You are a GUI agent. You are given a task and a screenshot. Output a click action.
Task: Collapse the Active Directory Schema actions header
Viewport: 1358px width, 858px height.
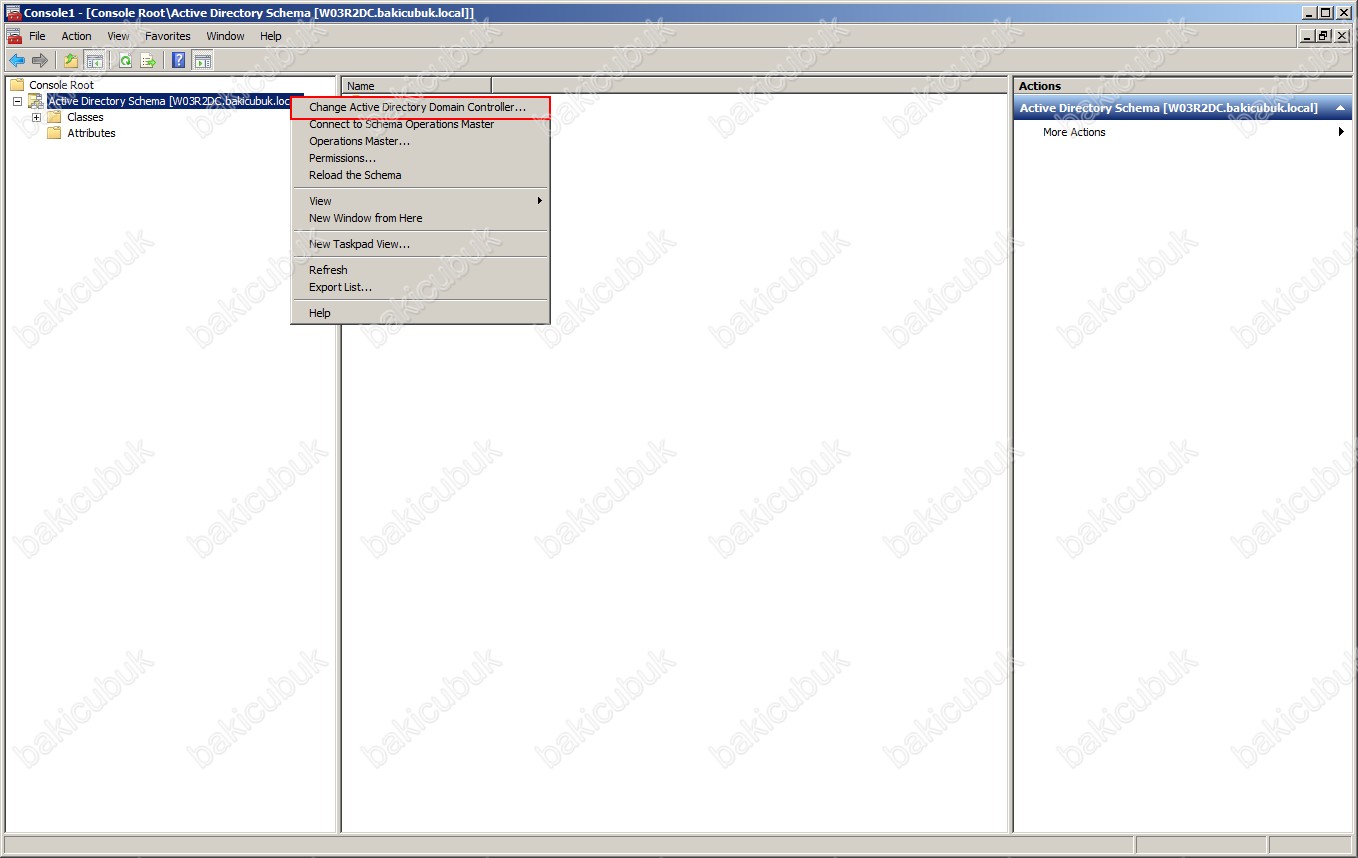click(1340, 108)
